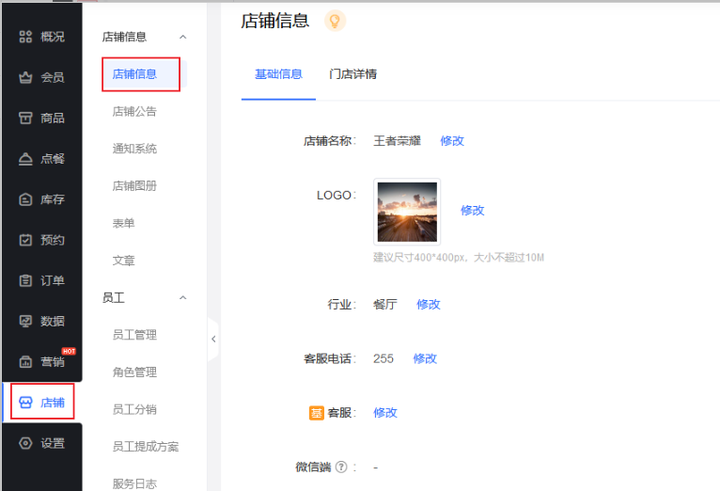Open the 表单 submenu item
720x491 pixels.
[124, 223]
